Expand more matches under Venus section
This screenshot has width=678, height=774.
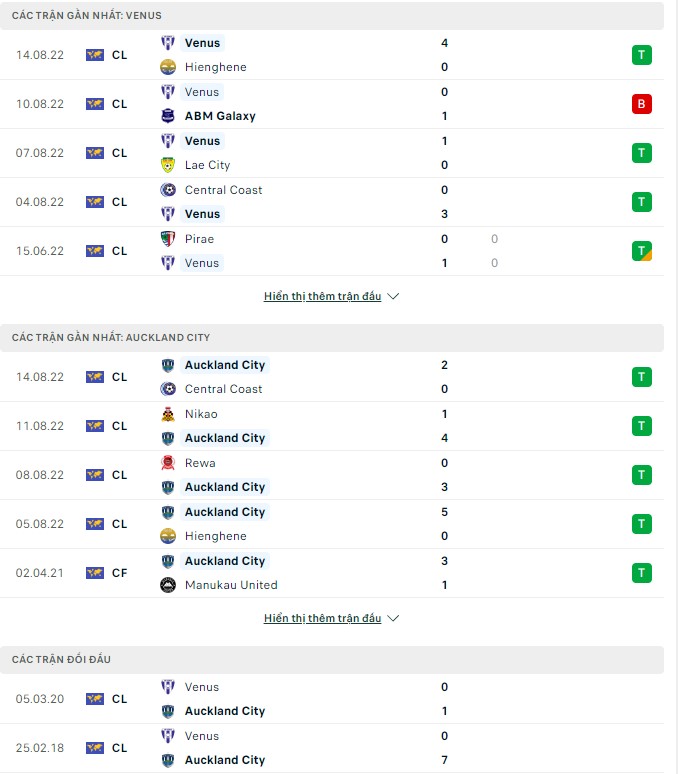(x=331, y=297)
